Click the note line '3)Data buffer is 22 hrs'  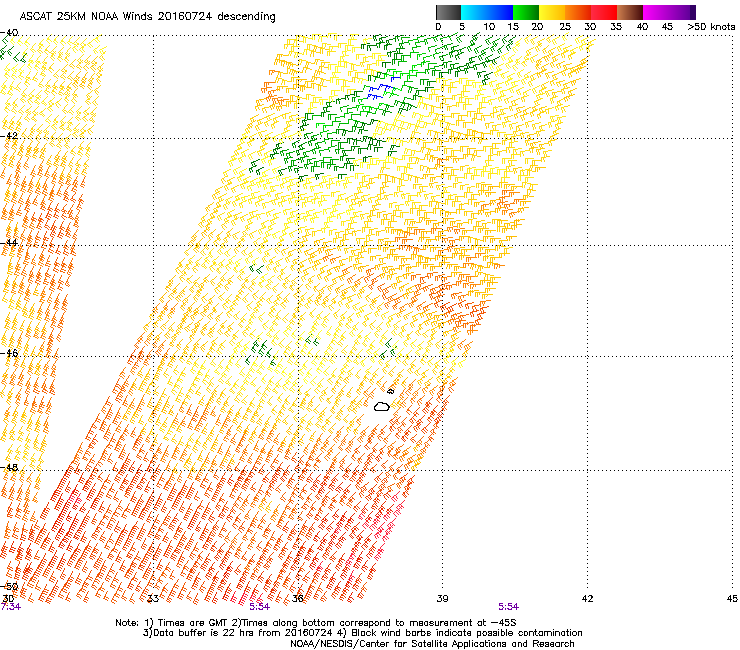pos(362,633)
